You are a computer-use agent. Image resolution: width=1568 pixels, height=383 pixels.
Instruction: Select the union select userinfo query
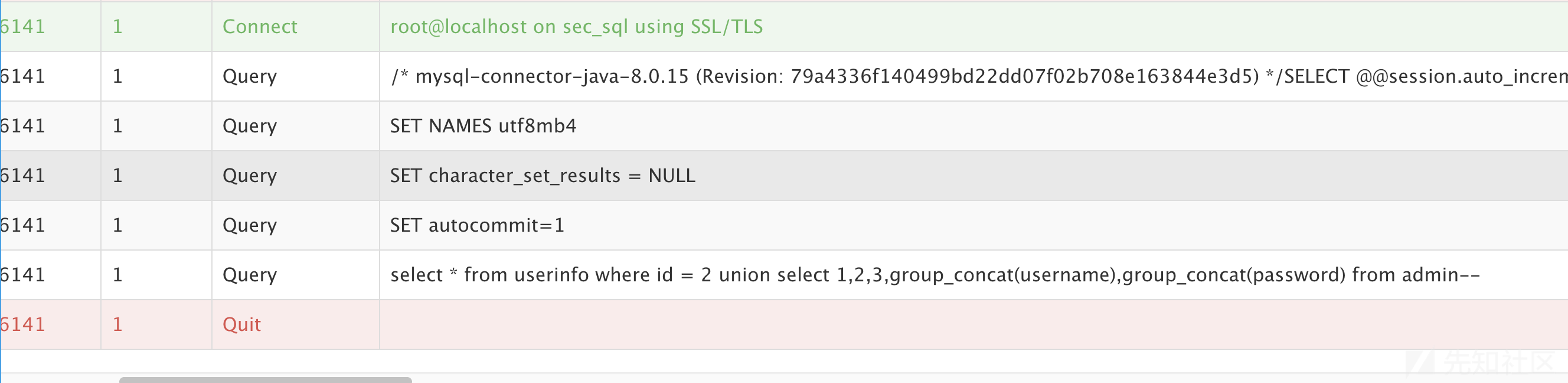935,275
